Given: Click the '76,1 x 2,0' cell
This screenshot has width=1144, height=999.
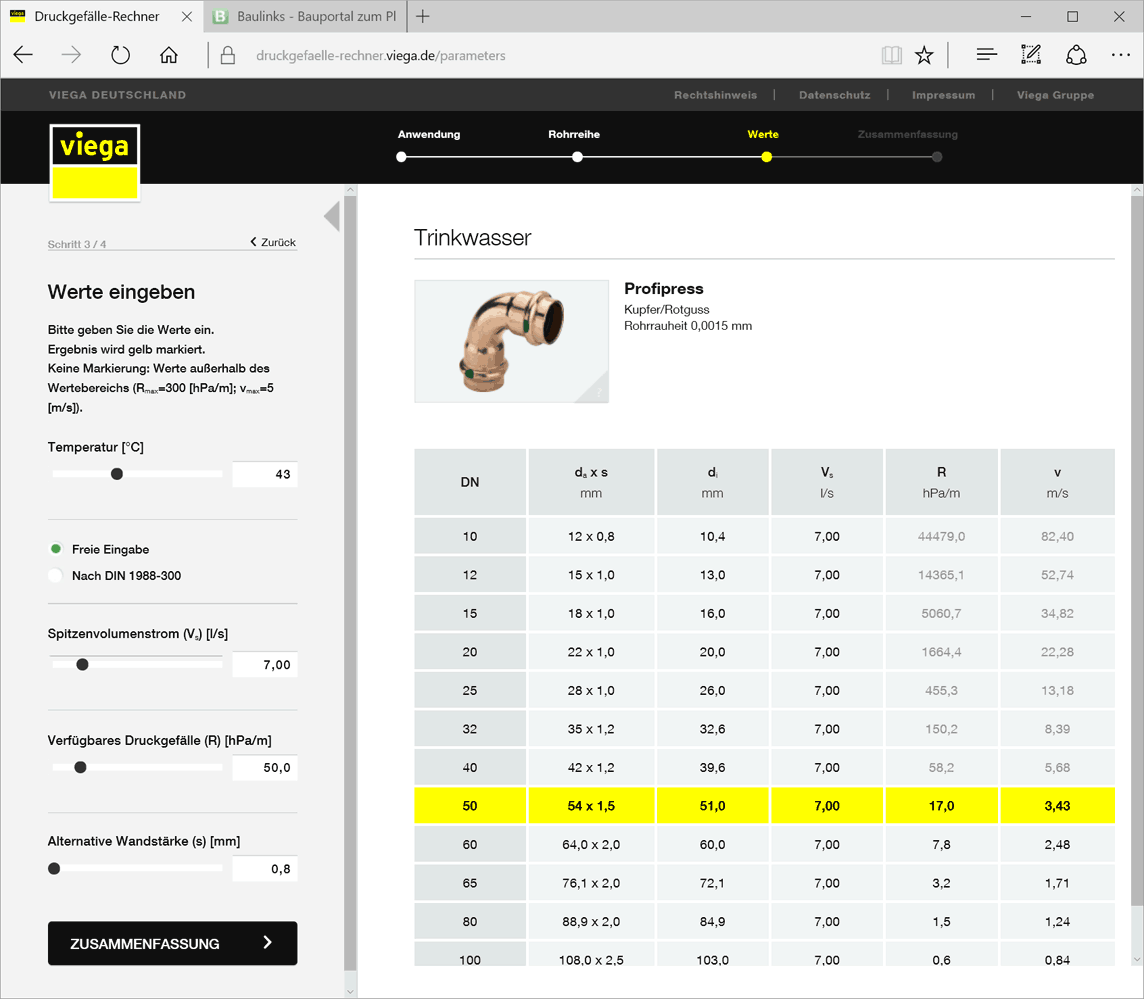Looking at the screenshot, I should coord(591,883).
